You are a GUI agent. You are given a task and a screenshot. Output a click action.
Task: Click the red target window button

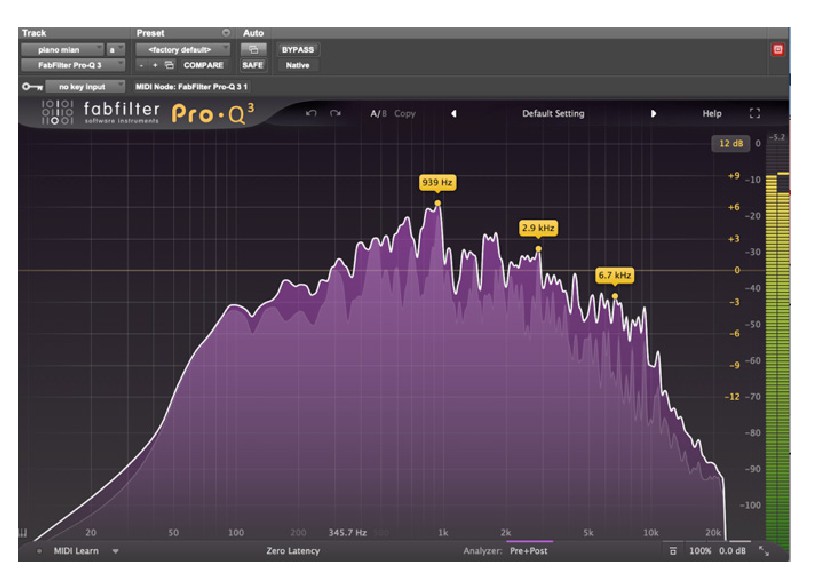click(778, 50)
